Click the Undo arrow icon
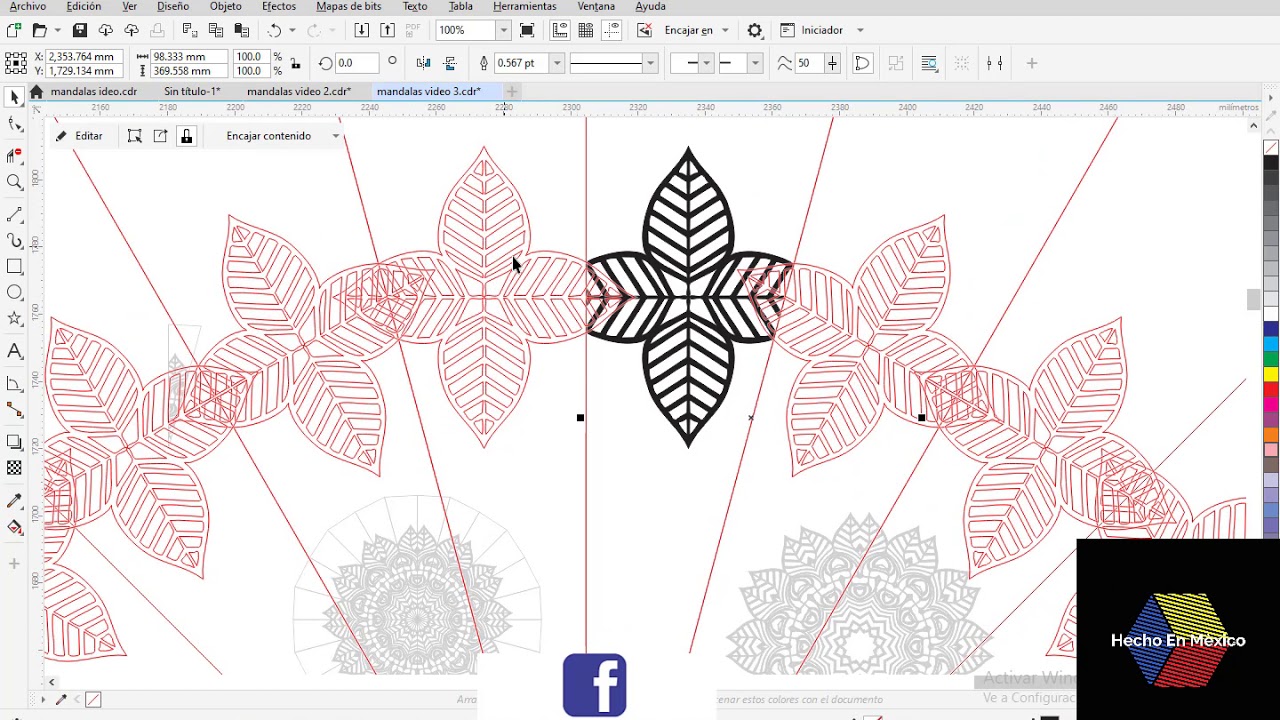1280x720 pixels. pyautogui.click(x=275, y=30)
